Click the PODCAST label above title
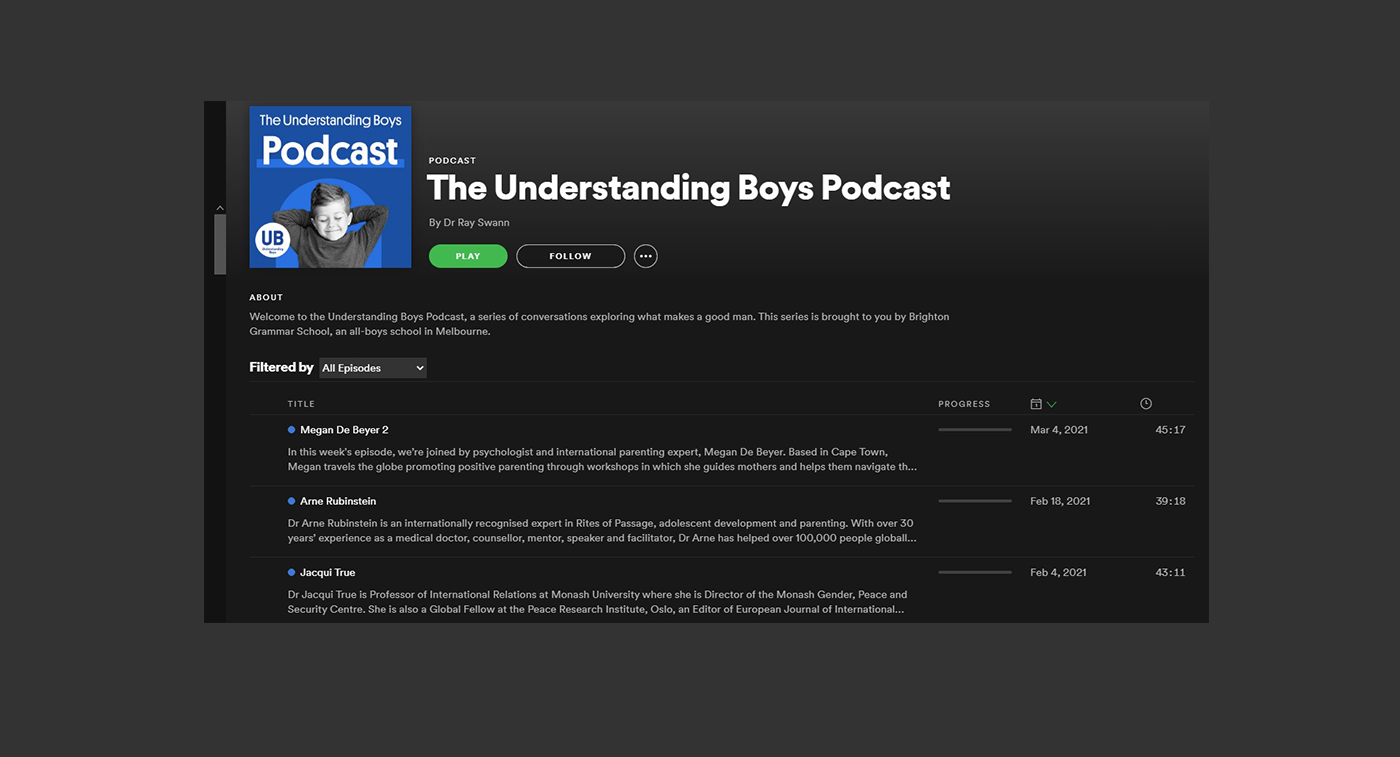Viewport: 1400px width, 757px height. 452,161
